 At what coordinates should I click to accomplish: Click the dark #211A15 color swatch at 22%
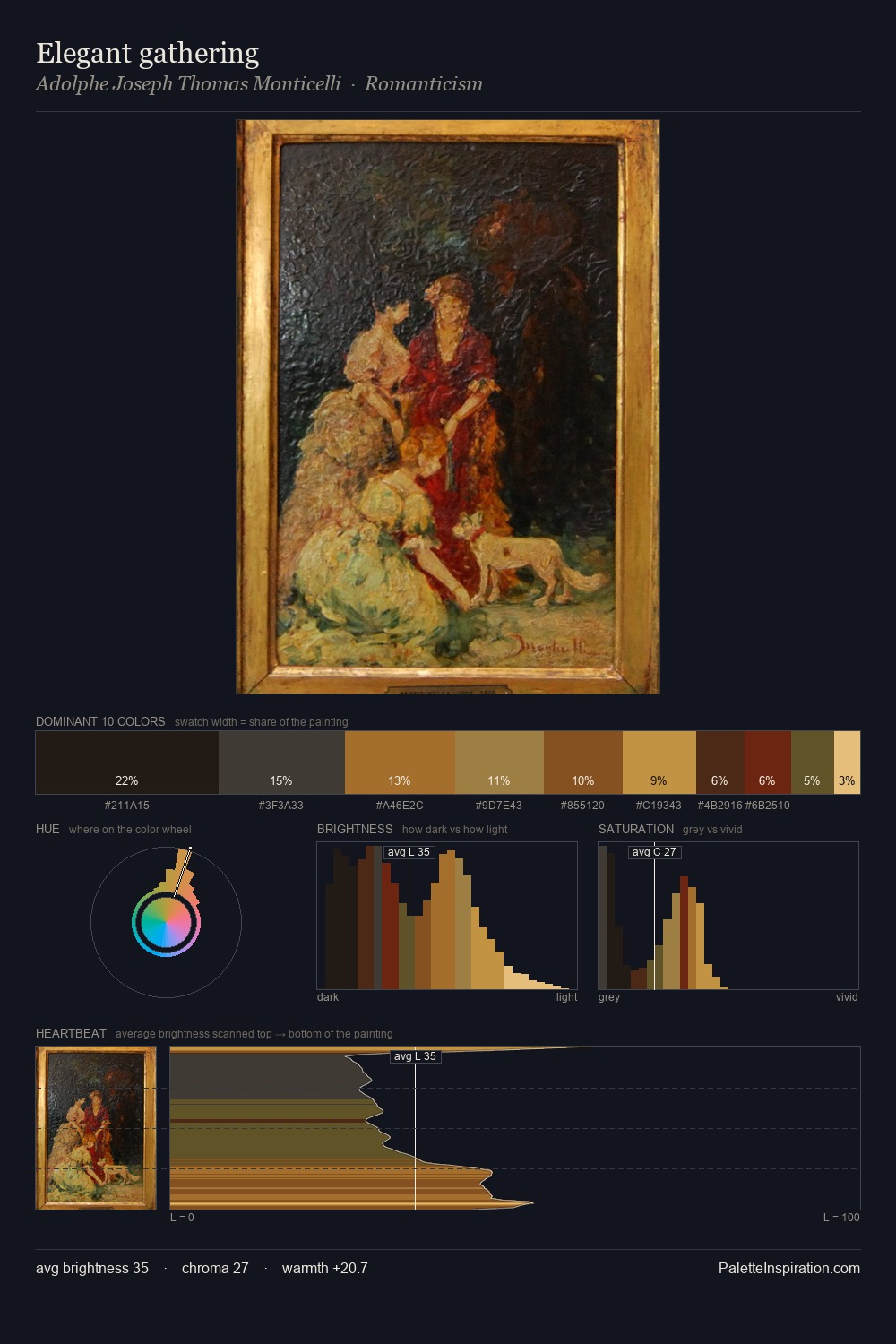point(127,762)
